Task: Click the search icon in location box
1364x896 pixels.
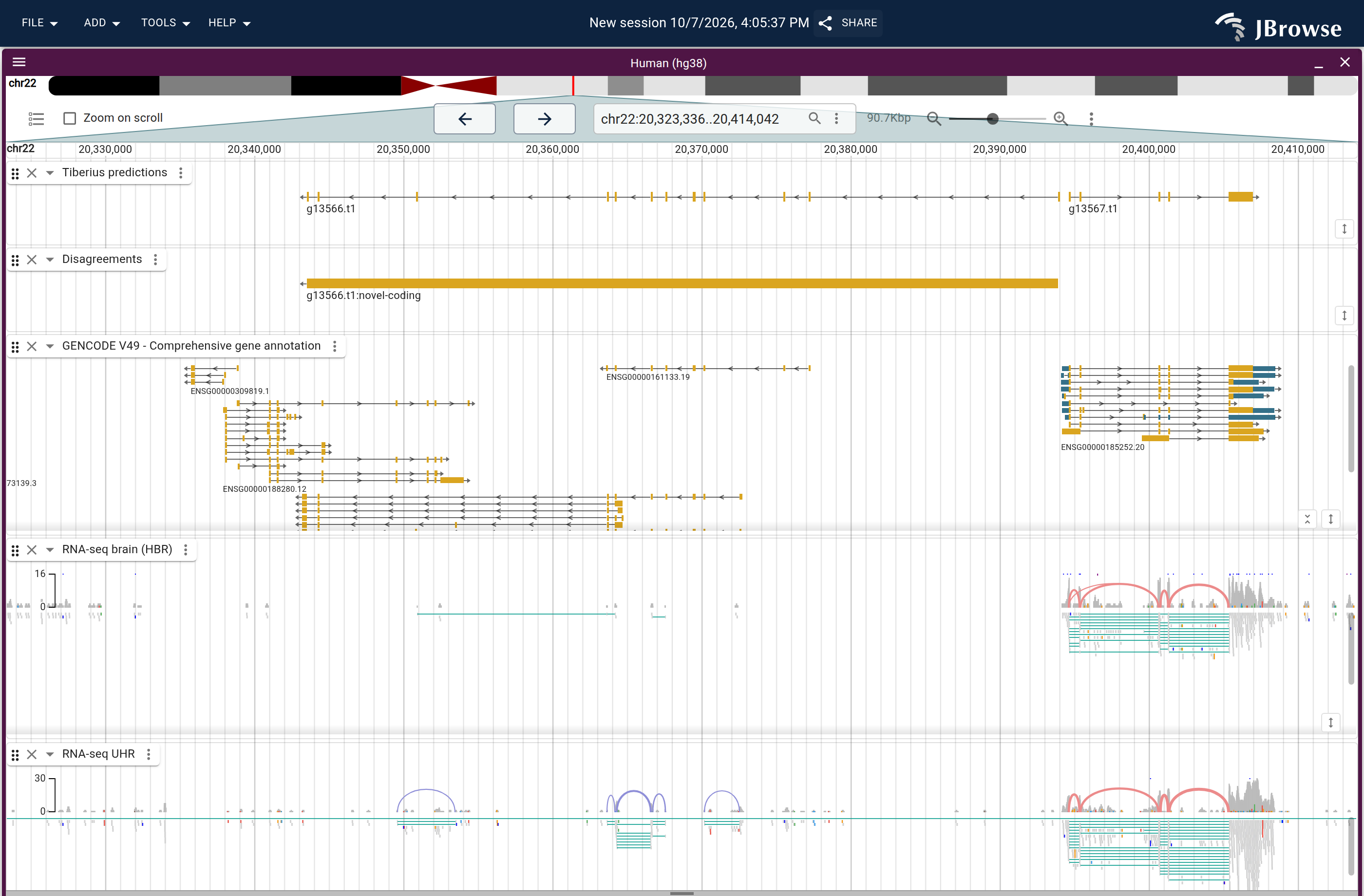Action: coord(814,119)
